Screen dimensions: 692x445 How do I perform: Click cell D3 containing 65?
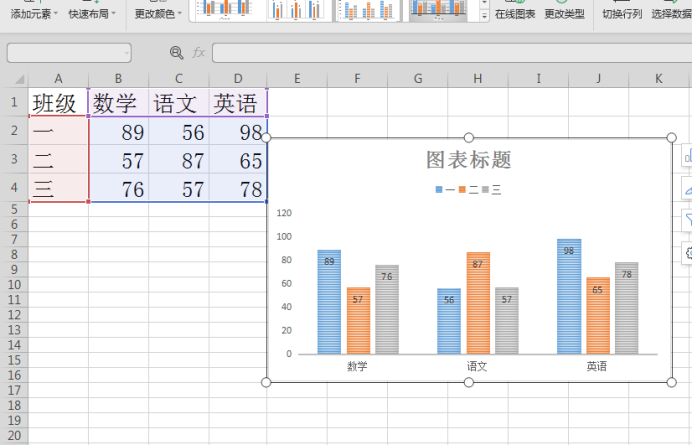tap(238, 159)
